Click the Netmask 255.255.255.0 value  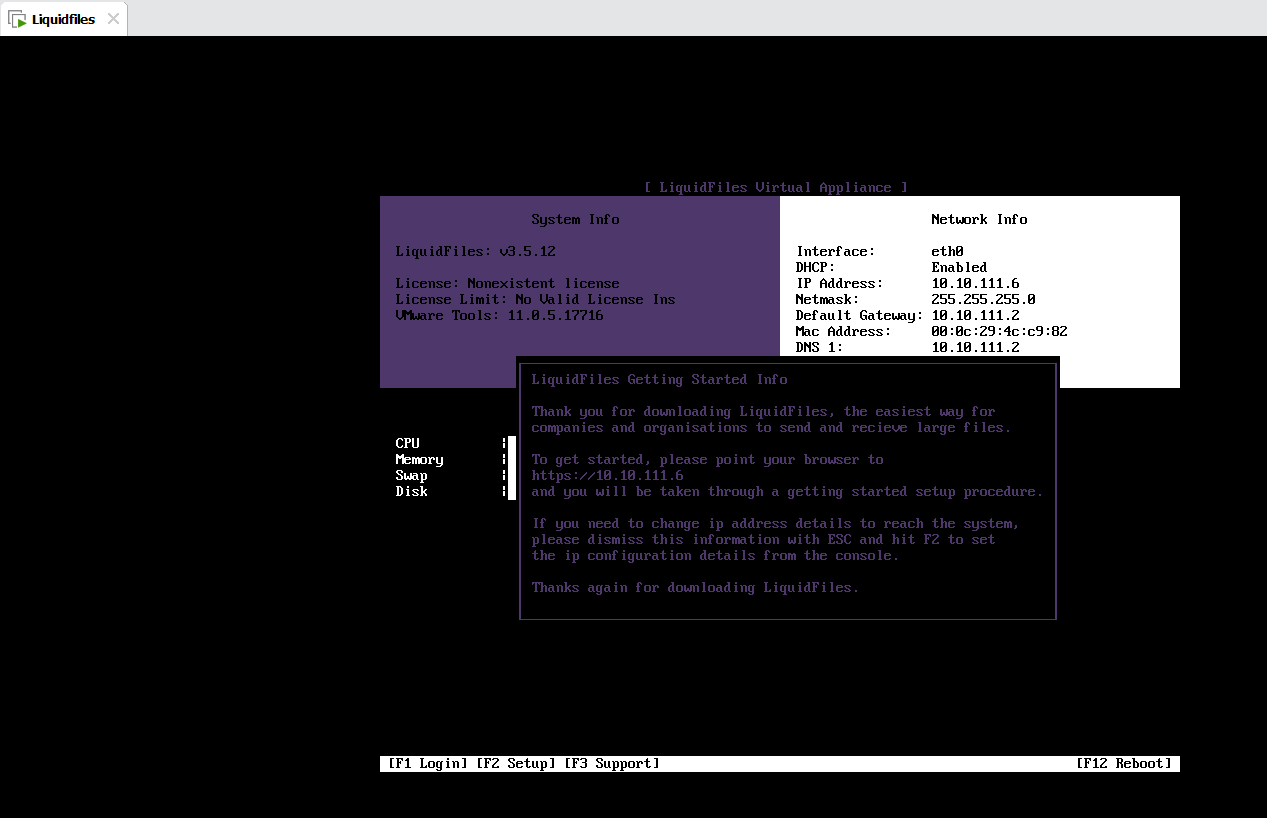983,300
